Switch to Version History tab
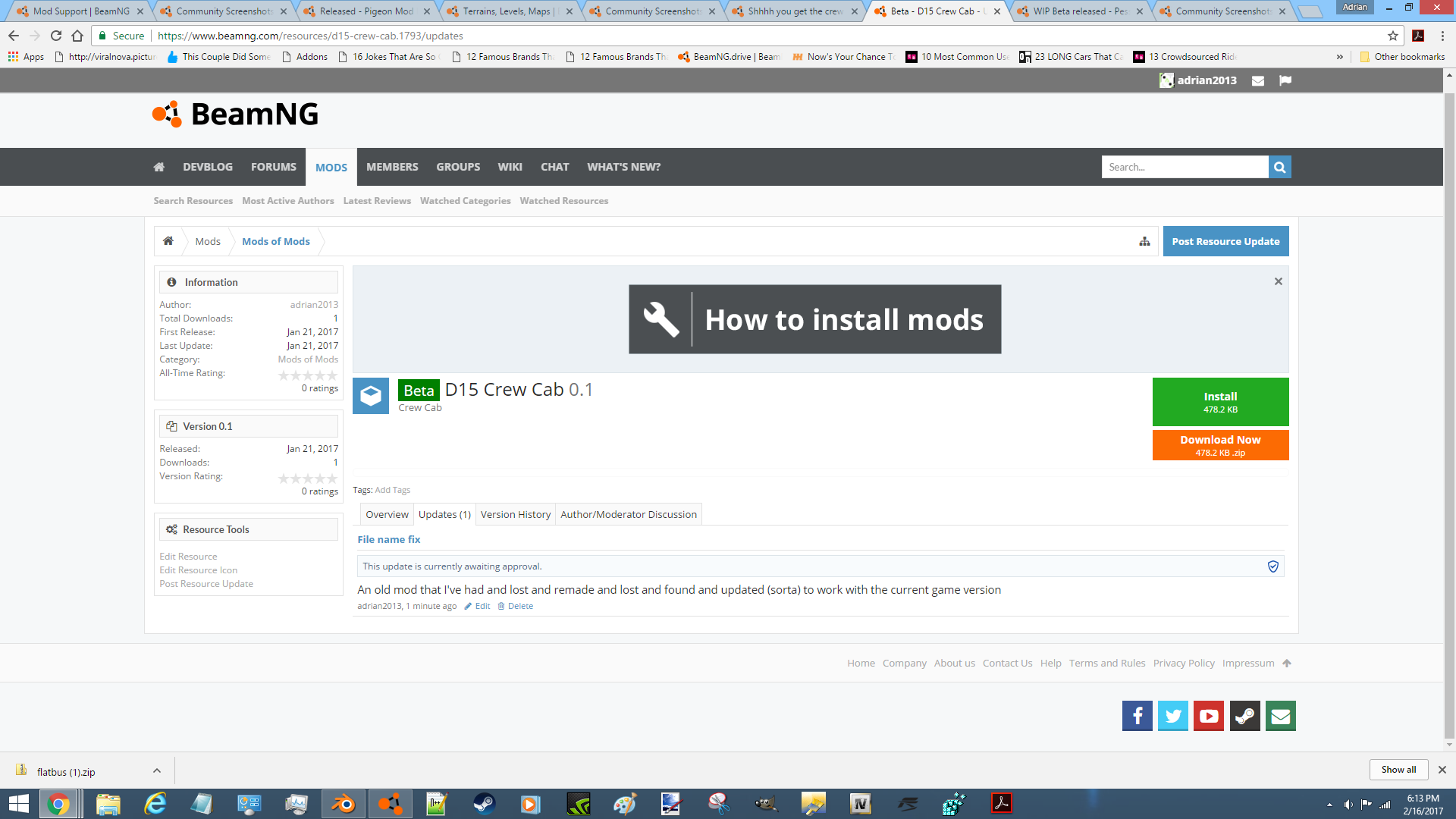Image resolution: width=1456 pixels, height=819 pixels. point(516,514)
